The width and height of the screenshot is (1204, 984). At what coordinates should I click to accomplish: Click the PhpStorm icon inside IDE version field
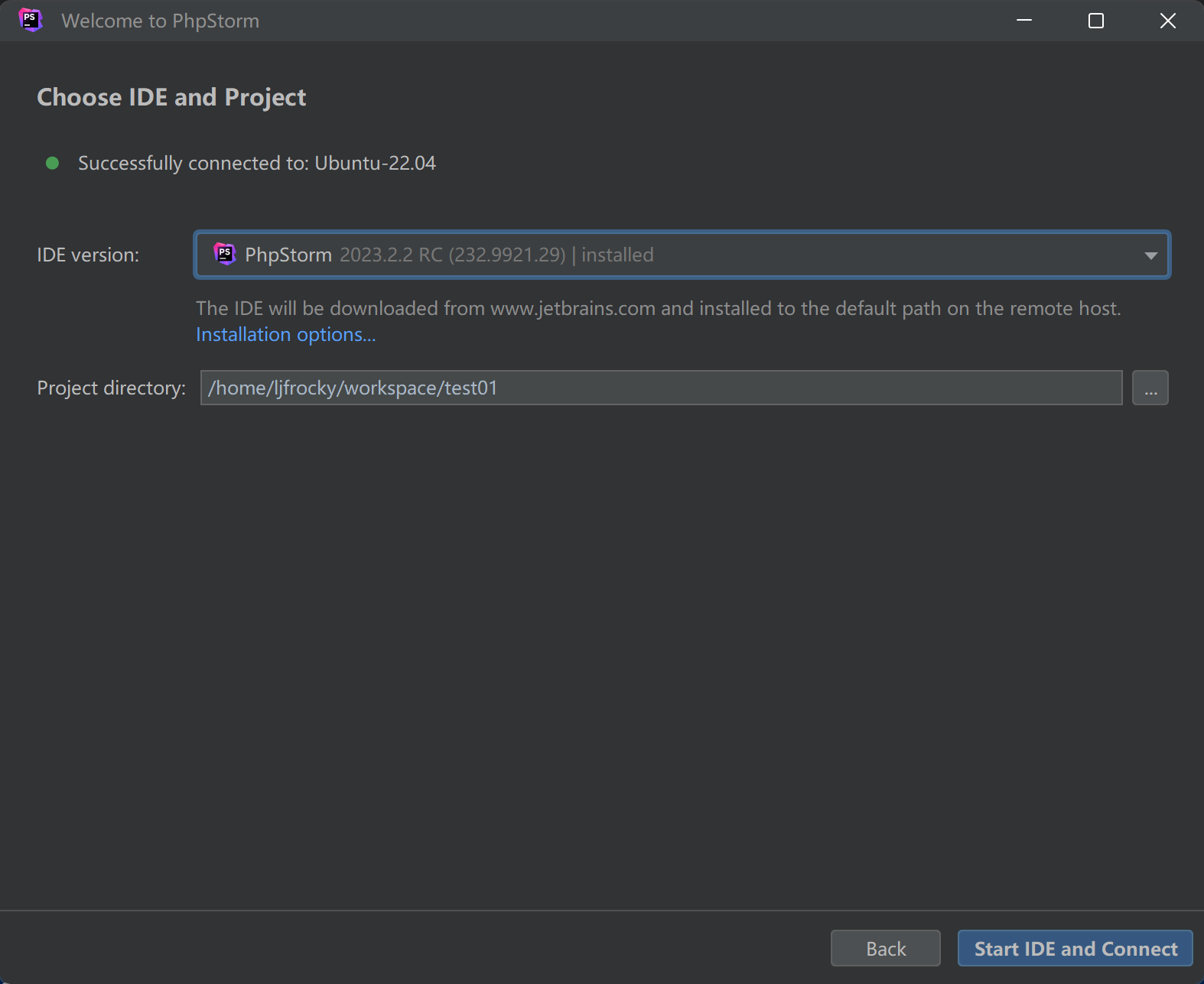click(224, 254)
